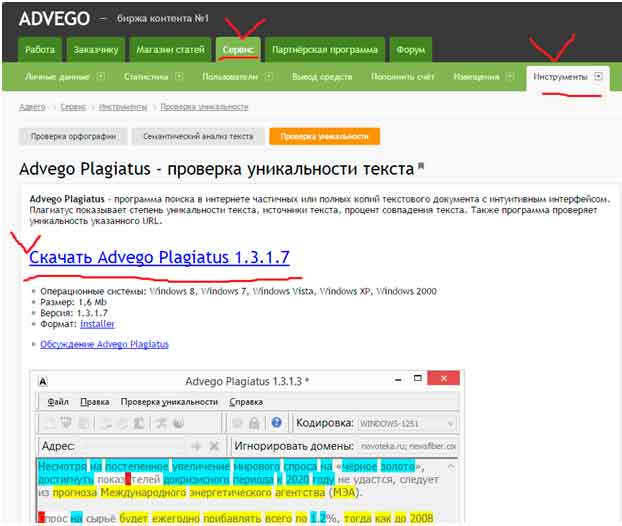Maximize the Plagiatus window

pyautogui.click(x=417, y=378)
